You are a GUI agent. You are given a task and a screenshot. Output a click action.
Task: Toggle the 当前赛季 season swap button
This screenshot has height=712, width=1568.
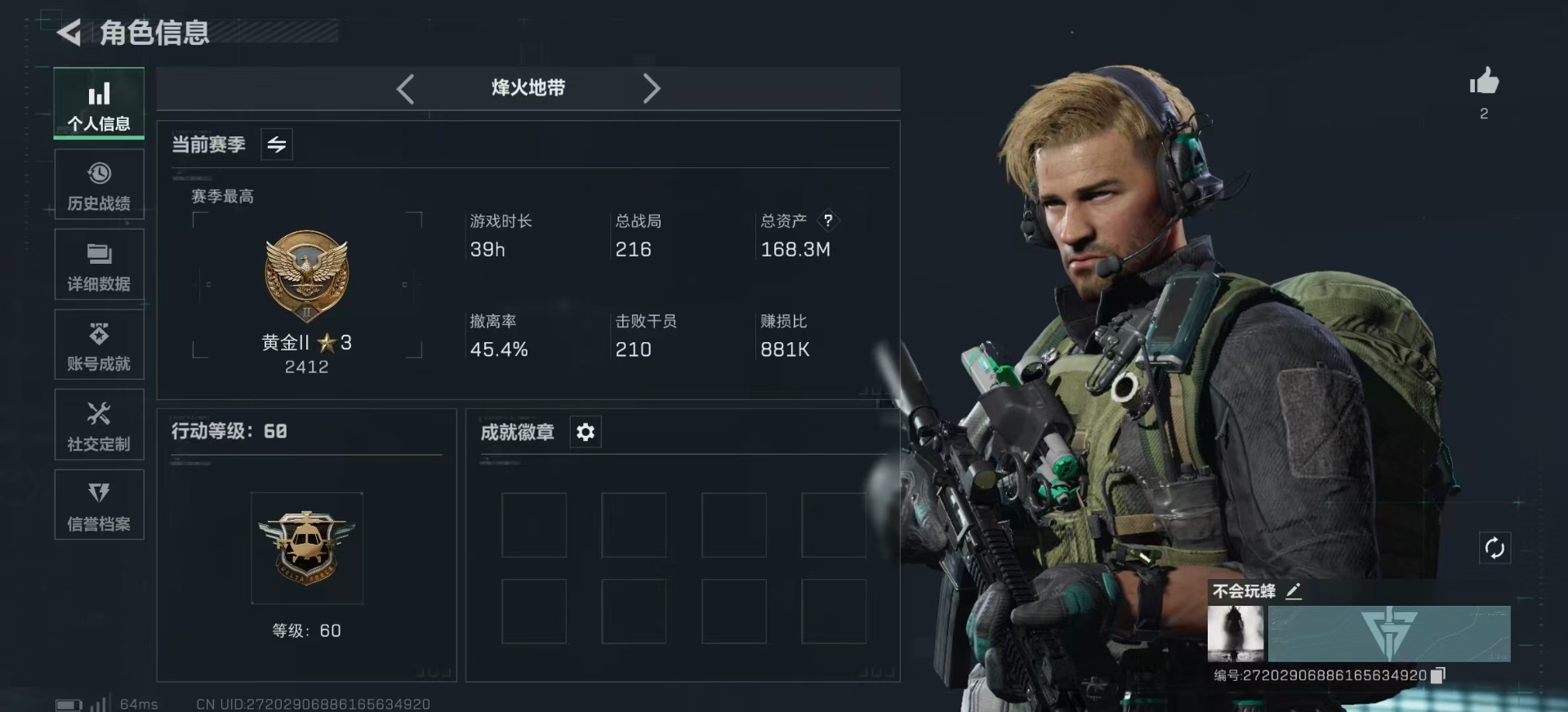[x=277, y=145]
